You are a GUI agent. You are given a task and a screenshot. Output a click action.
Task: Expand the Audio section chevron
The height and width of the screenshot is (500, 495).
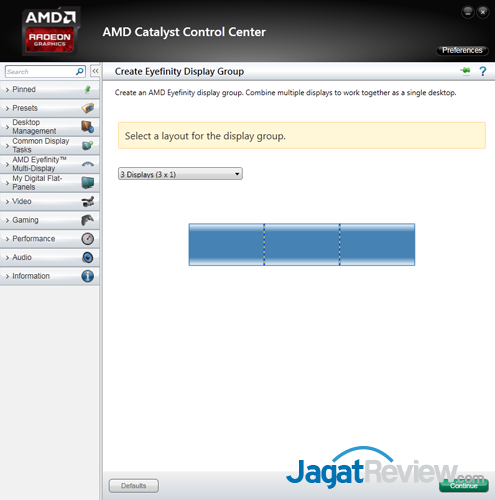(x=7, y=258)
